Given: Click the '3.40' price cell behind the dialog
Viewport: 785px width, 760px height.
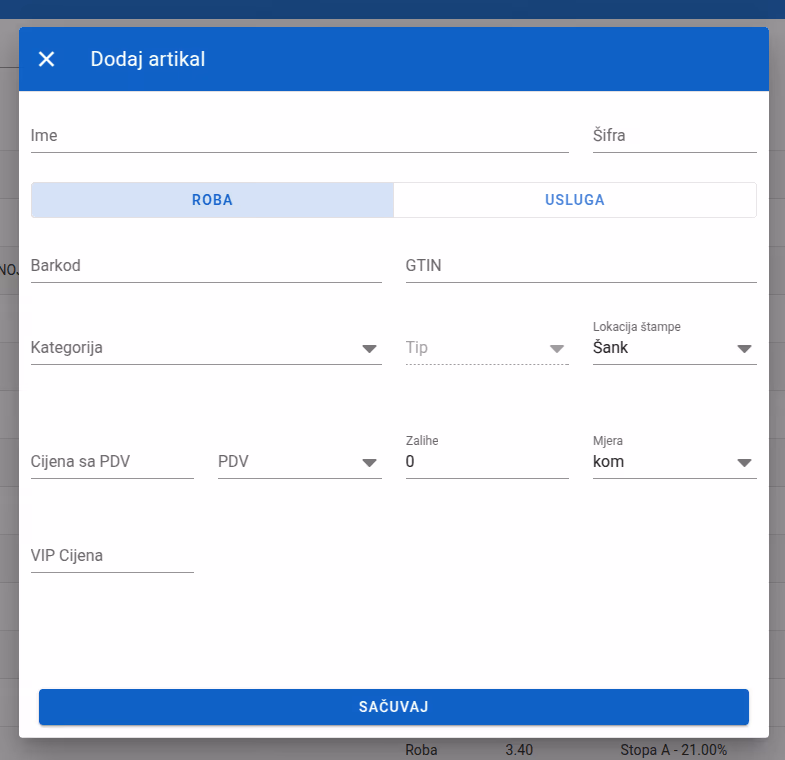Looking at the screenshot, I should click(x=519, y=749).
